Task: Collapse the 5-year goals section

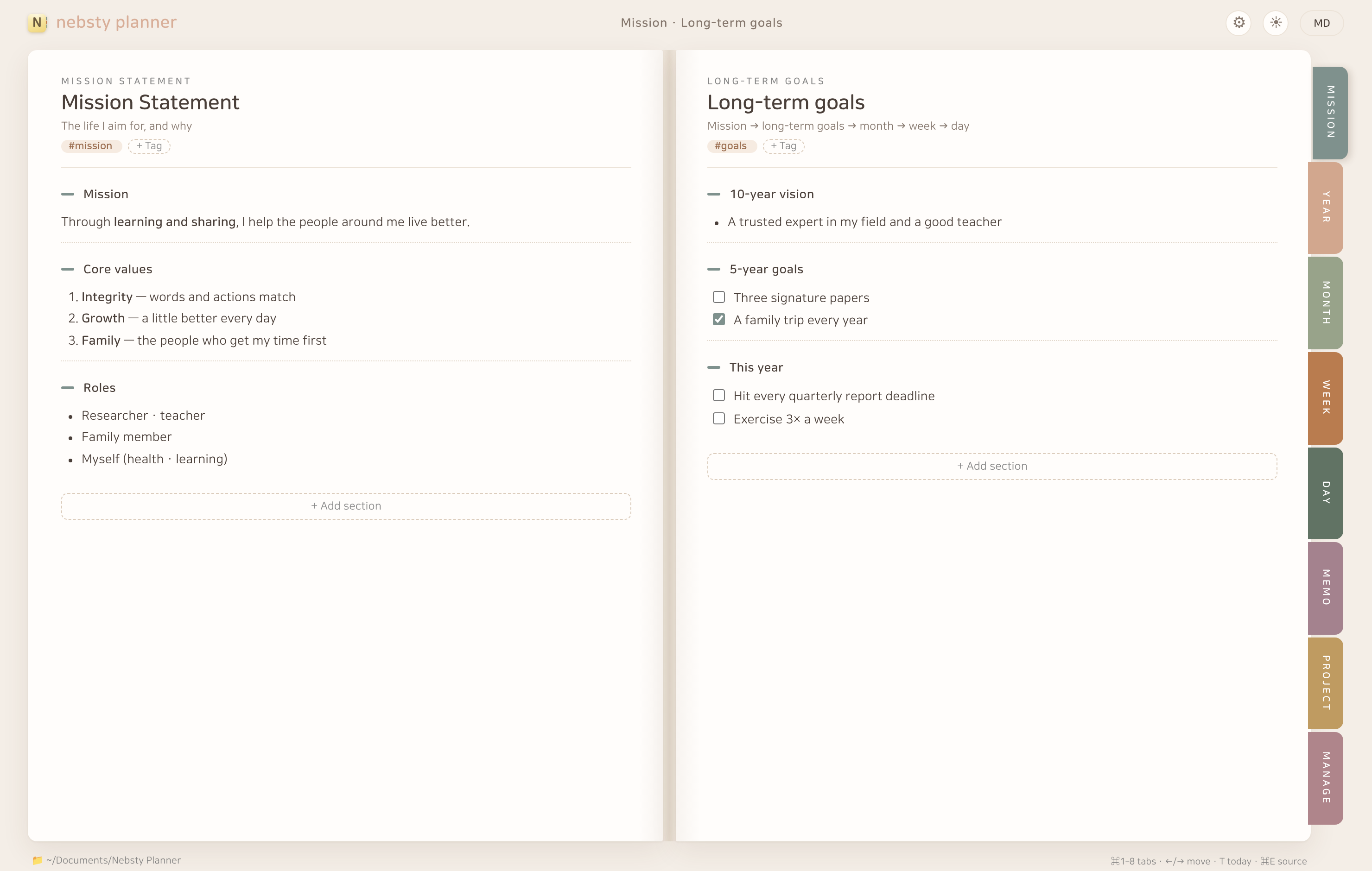Action: coord(714,269)
